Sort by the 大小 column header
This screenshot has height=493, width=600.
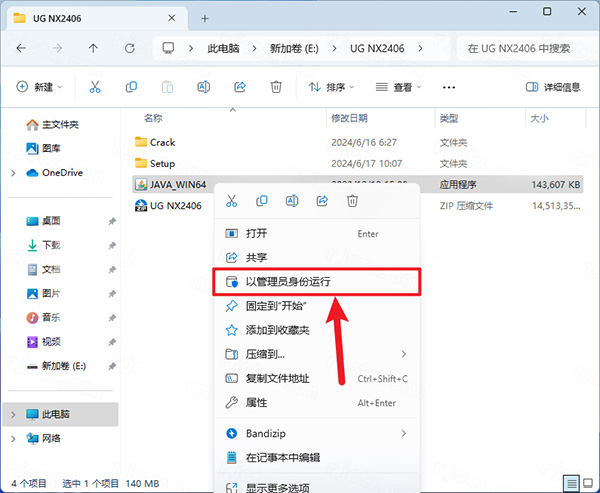click(x=540, y=118)
